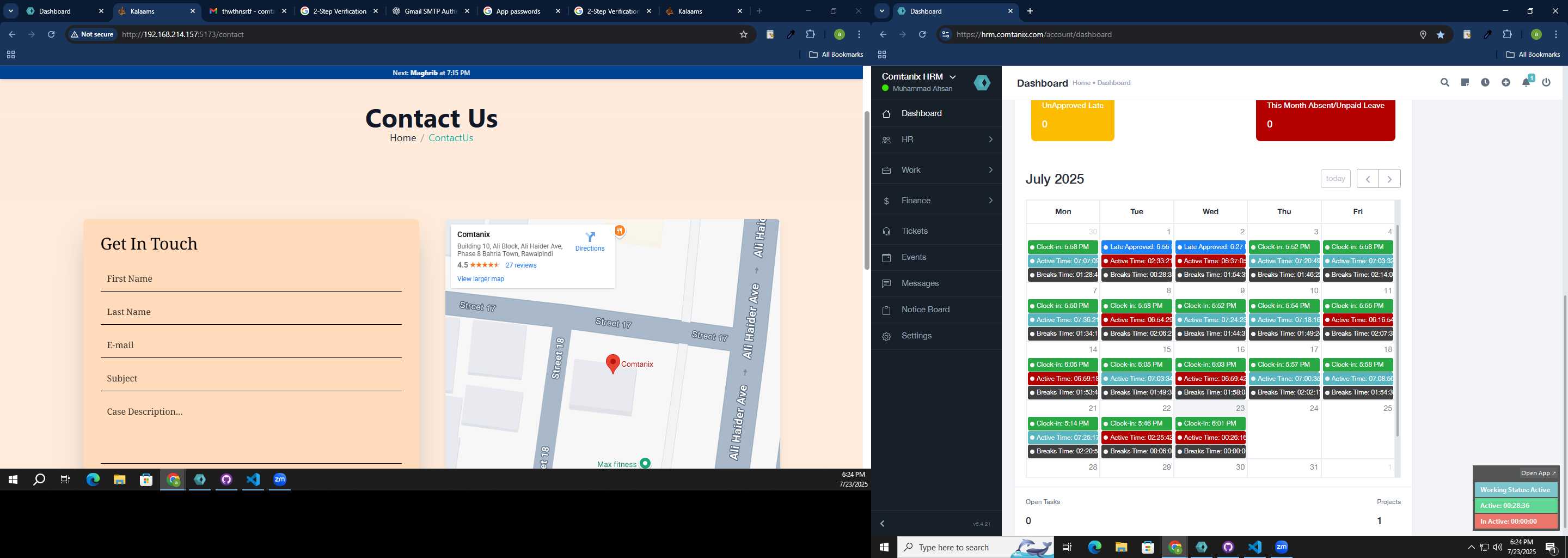The width and height of the screenshot is (1568, 558).
Task: Click the calendar's vertical scrollbar
Action: pyautogui.click(x=1397, y=330)
